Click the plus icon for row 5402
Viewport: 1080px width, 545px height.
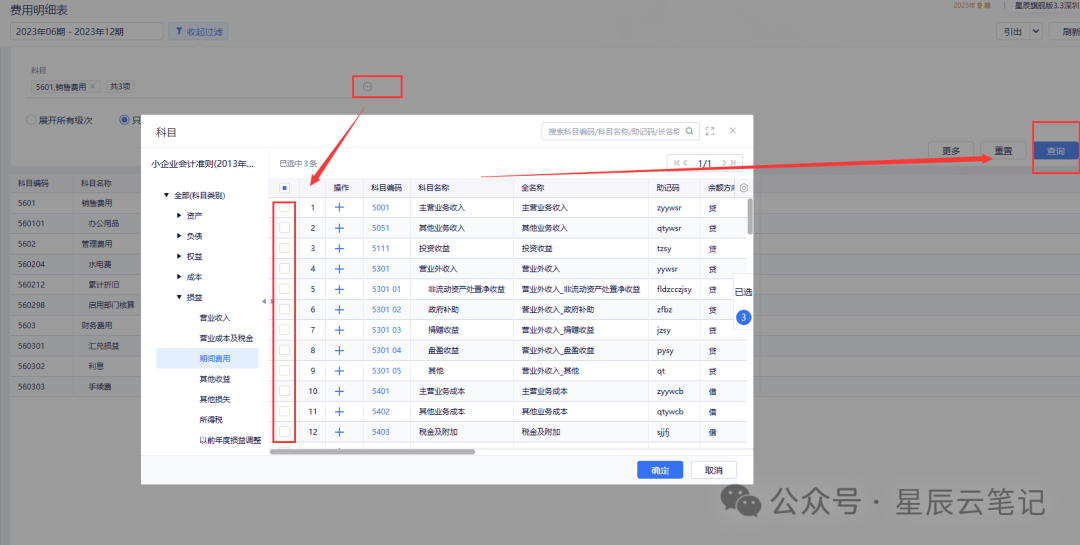339,411
